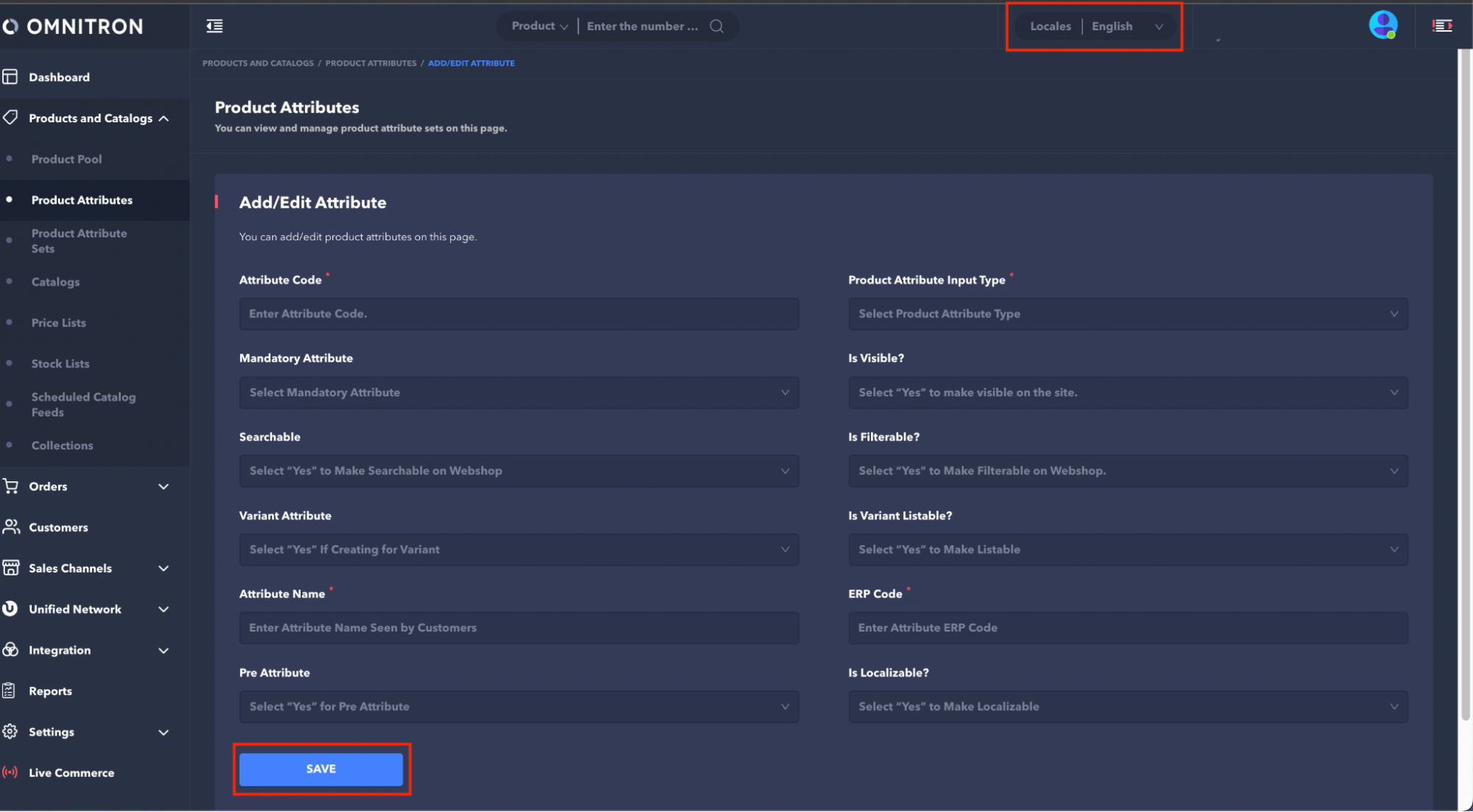The image size is (1473, 812).
Task: Click the Attribute Code input field
Action: click(x=519, y=314)
